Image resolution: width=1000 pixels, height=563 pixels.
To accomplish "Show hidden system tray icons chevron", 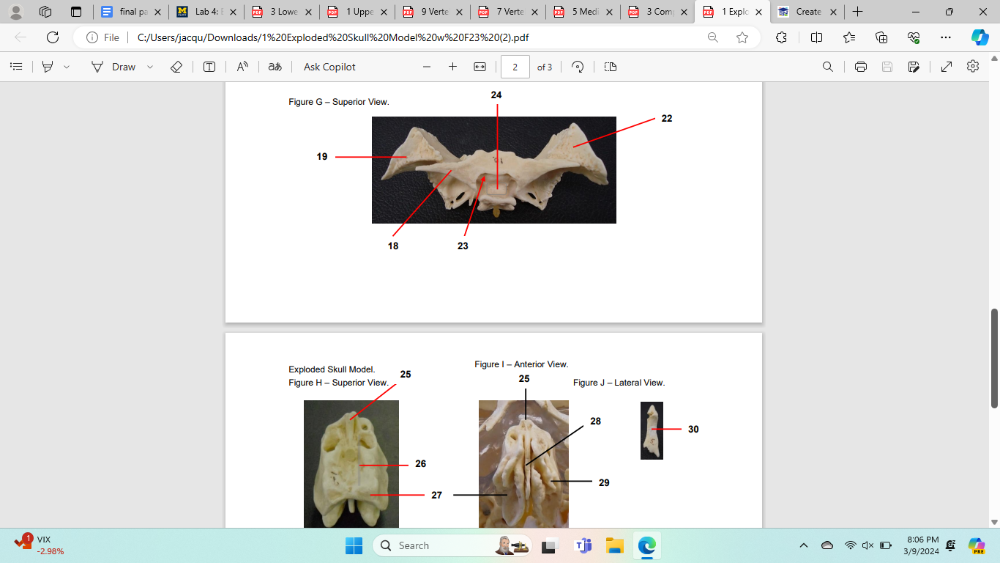I will pos(803,545).
